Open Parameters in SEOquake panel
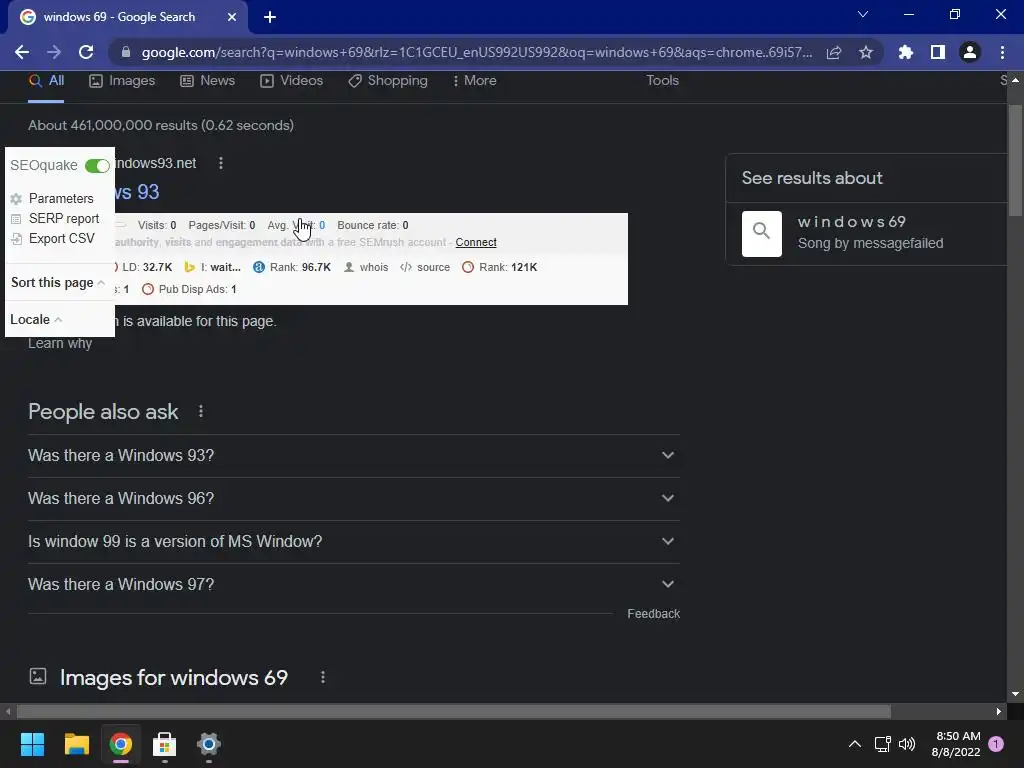 (61, 199)
